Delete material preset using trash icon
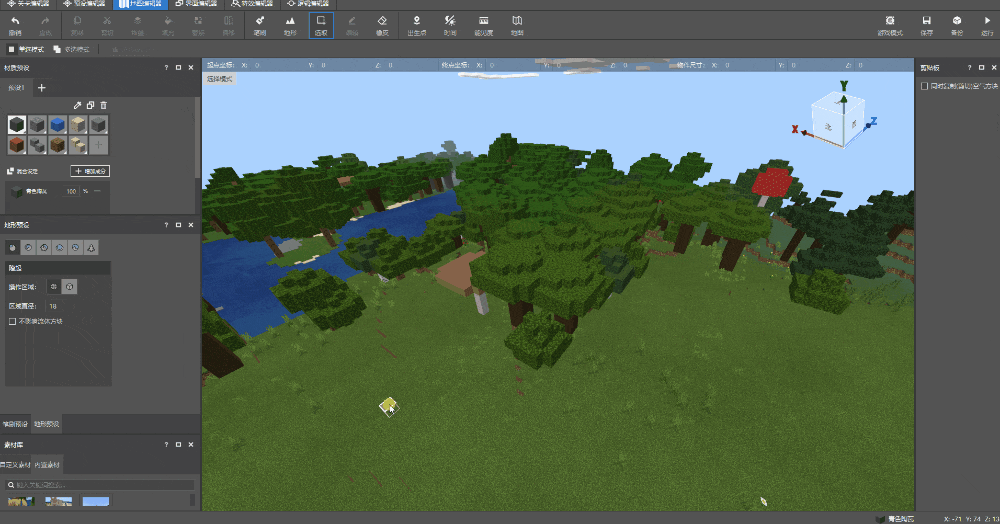 103,105
